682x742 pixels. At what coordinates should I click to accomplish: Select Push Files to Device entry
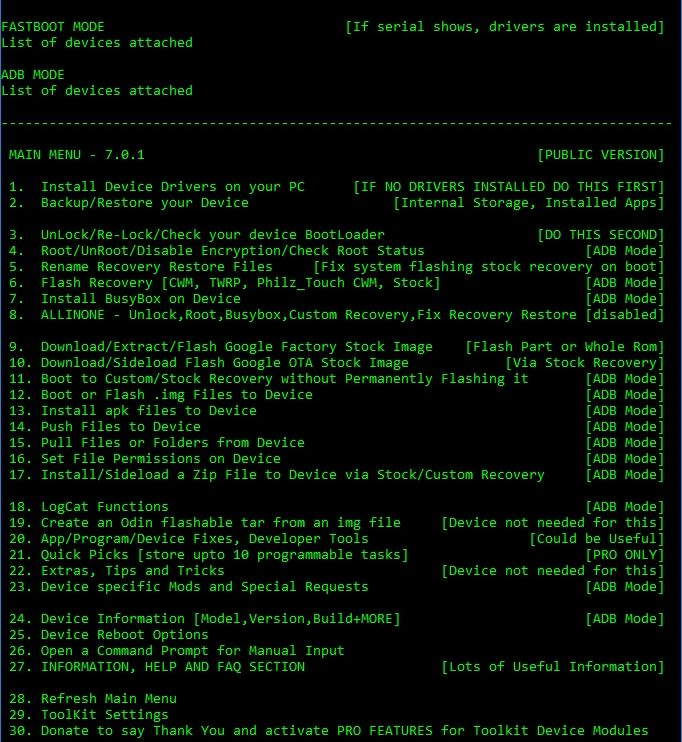[120, 427]
